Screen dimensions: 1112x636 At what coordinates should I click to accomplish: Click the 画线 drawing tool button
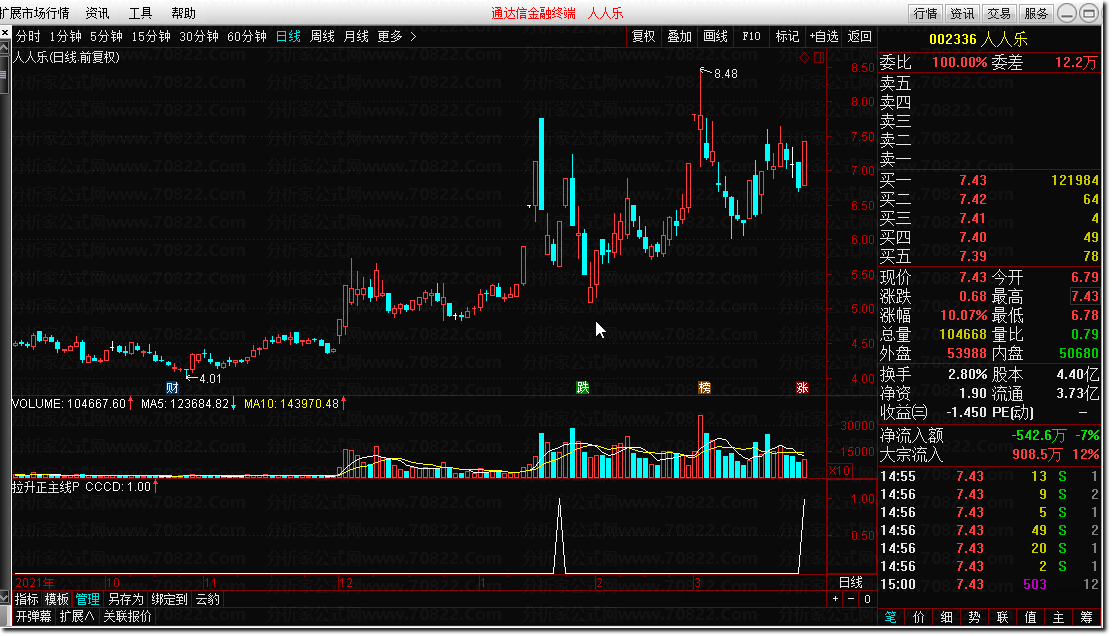tap(715, 36)
